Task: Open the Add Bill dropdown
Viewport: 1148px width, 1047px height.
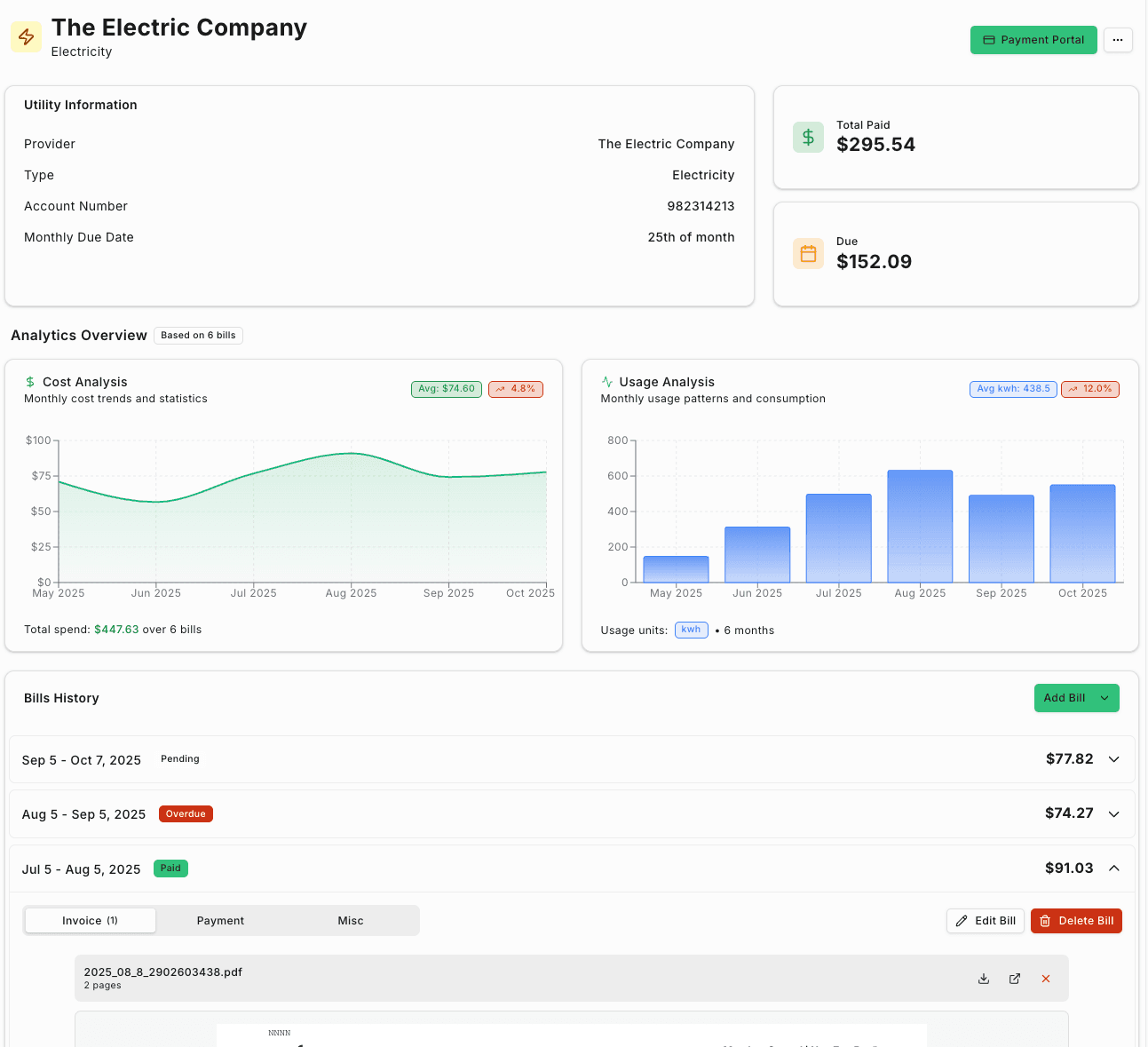Action: 1076,698
